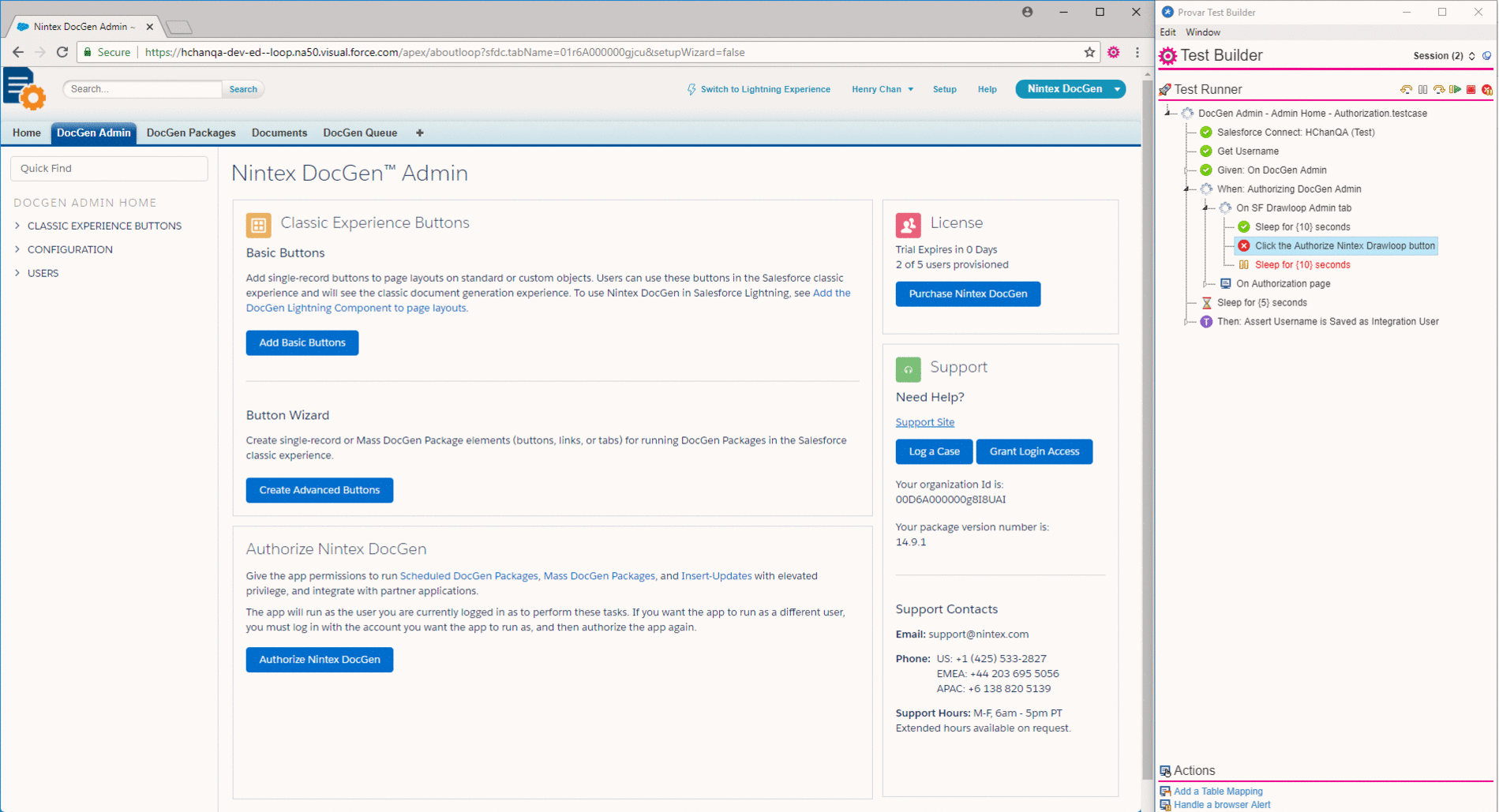Click Switch to Lightning Experience
This screenshot has height=812, width=1499.
(759, 89)
